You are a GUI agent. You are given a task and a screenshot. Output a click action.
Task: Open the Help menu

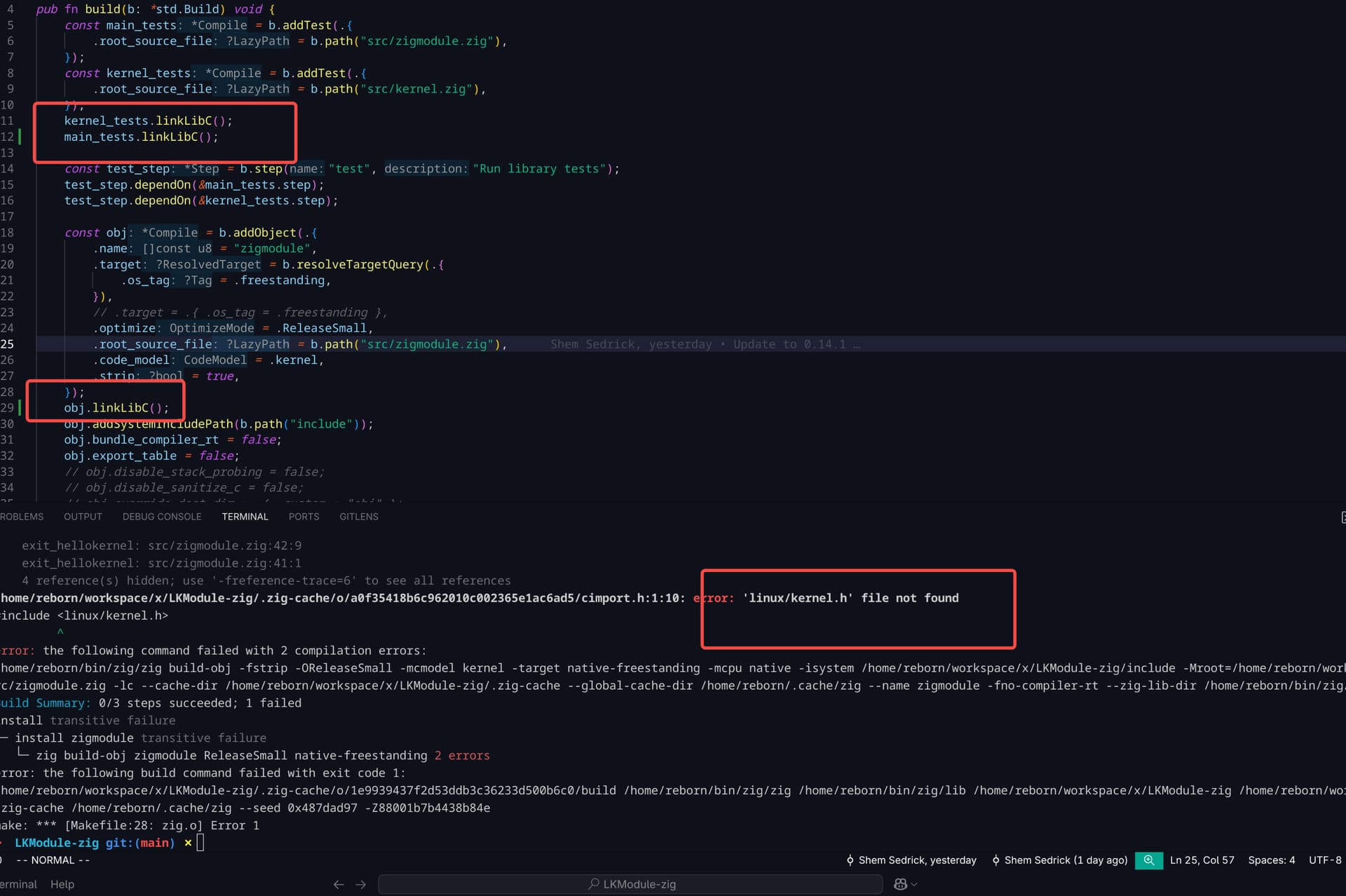point(62,884)
